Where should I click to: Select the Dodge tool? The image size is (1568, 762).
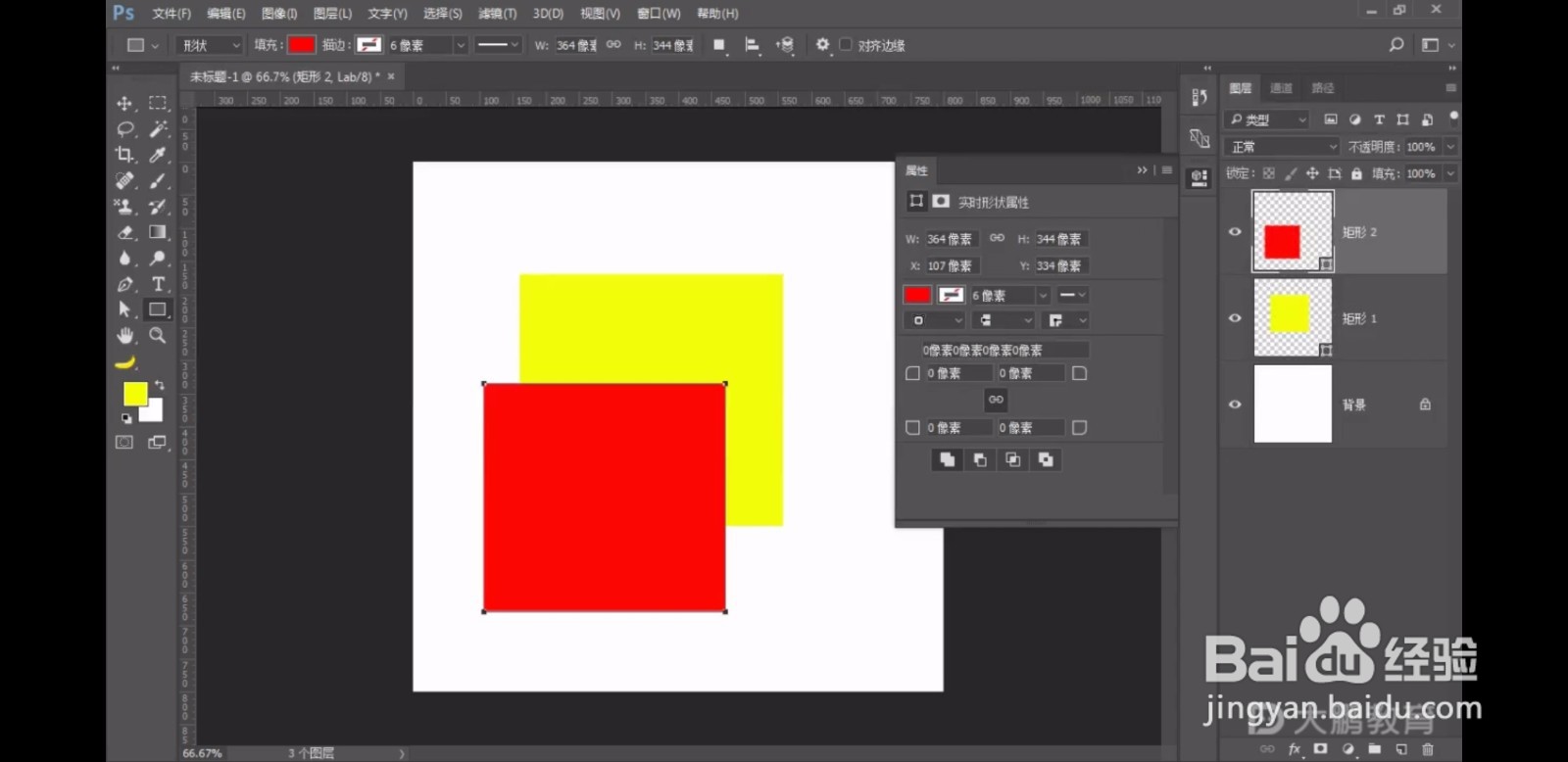[157, 259]
